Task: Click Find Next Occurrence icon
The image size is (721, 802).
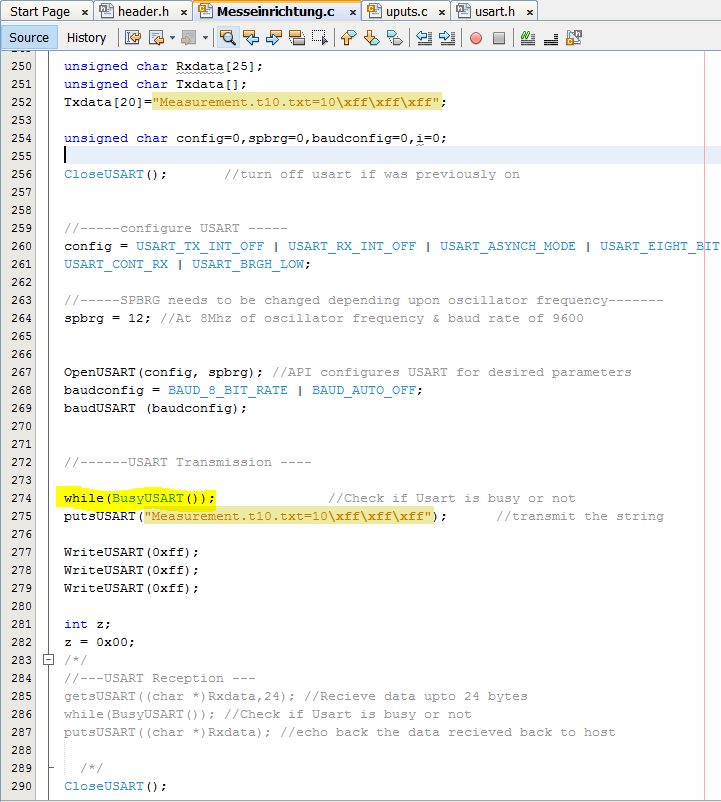Action: 274,38
